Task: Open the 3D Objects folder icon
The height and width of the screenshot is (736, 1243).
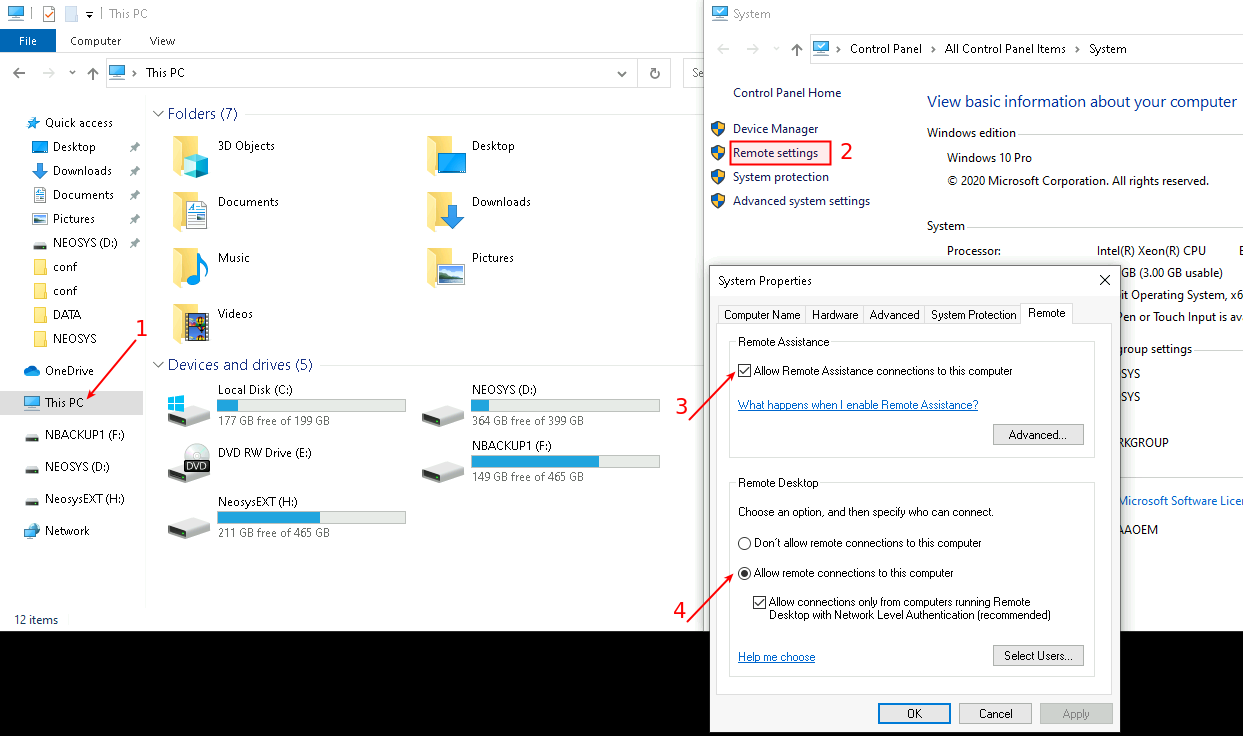Action: point(190,156)
